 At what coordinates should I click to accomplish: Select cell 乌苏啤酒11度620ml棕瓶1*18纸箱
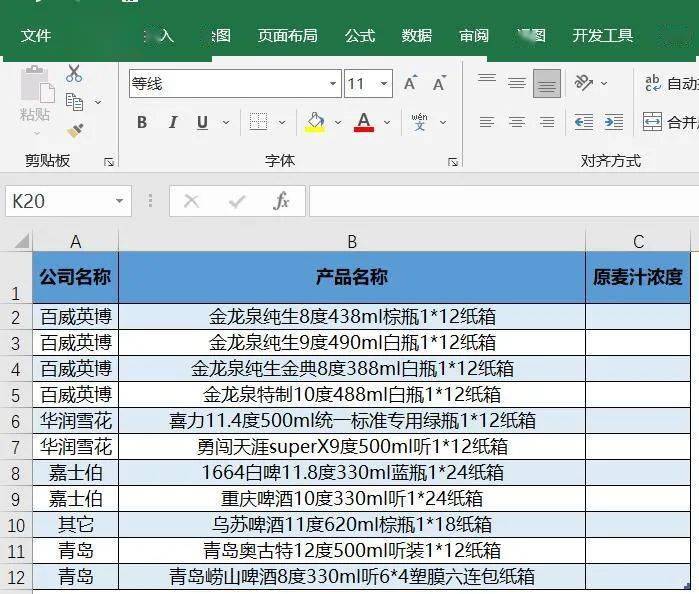click(352, 525)
